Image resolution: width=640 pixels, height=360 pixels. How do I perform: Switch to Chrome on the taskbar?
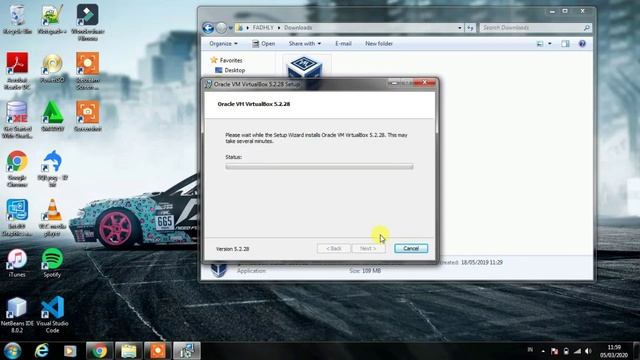coord(99,351)
